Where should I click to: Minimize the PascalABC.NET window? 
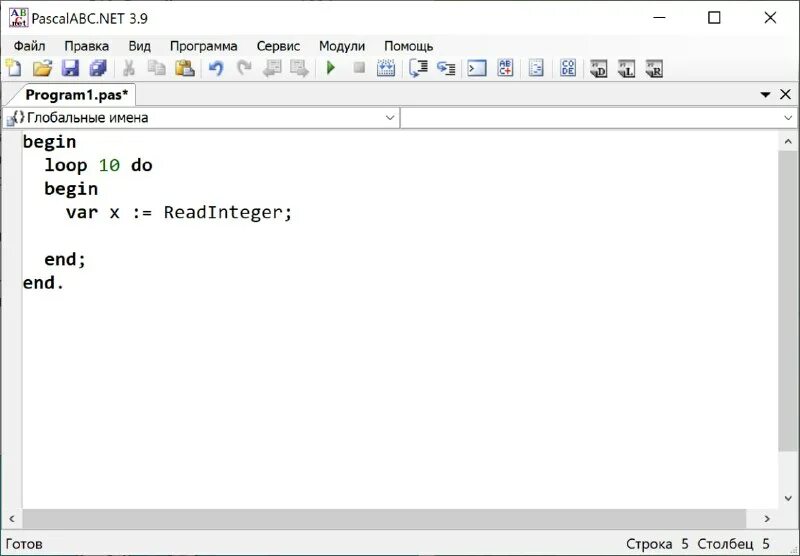tap(659, 18)
